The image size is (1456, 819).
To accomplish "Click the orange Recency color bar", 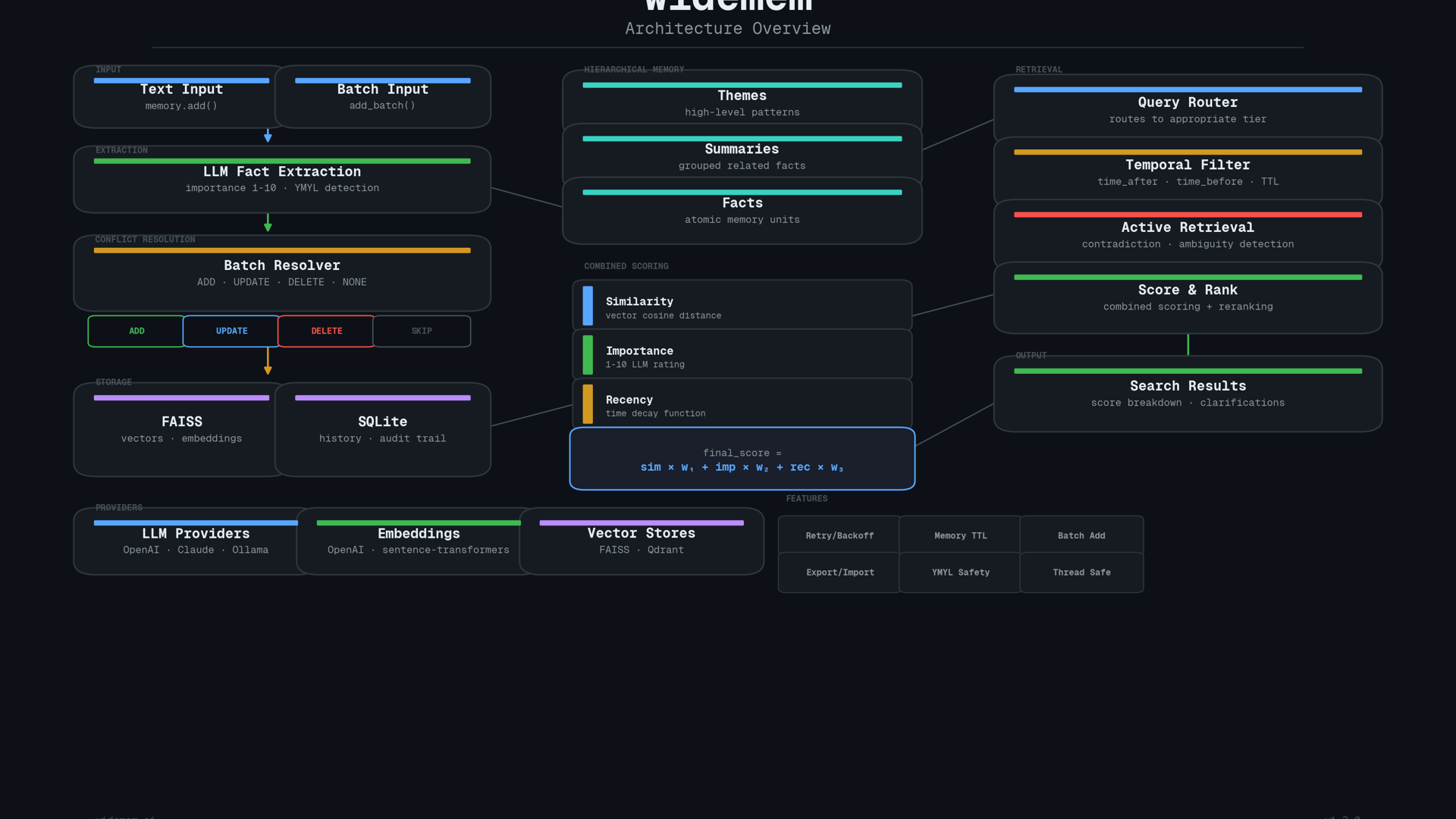I will click(588, 404).
